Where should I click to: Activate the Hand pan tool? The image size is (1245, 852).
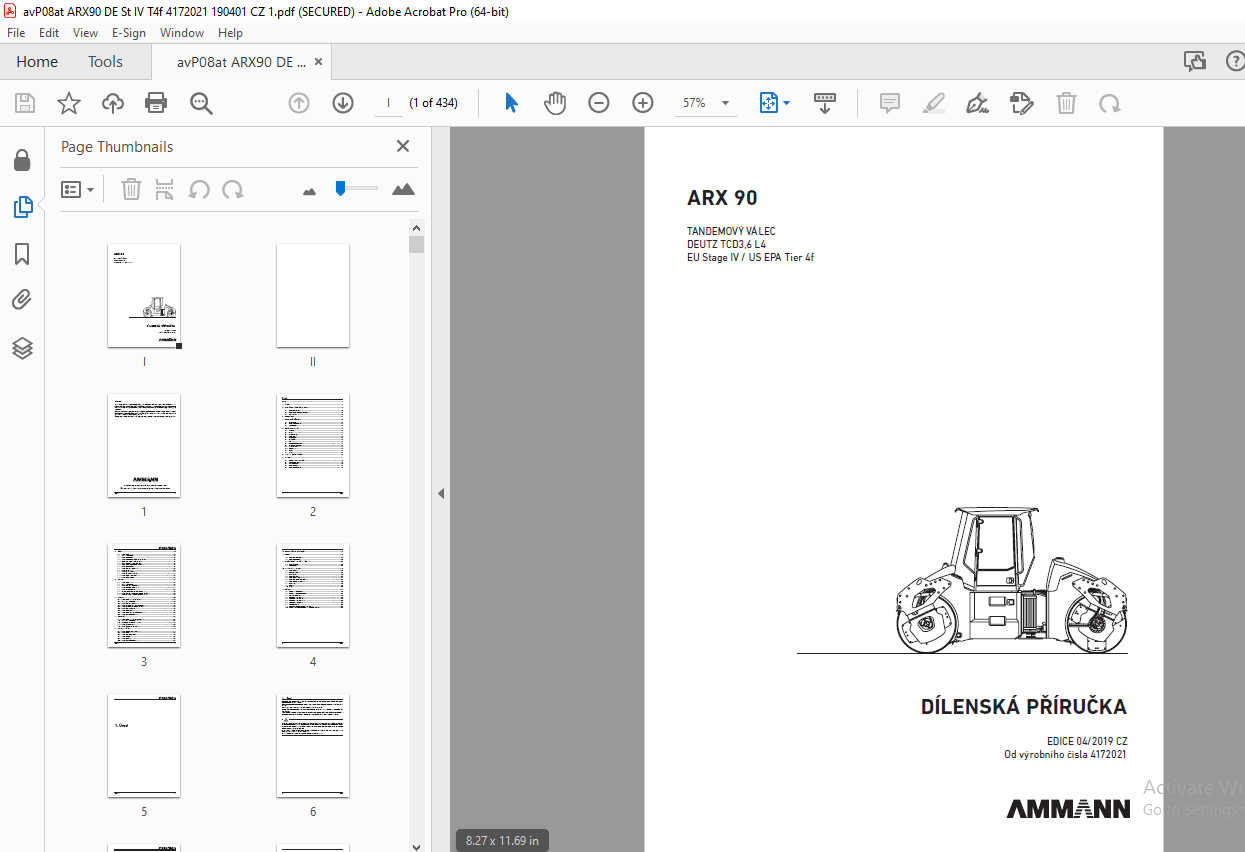click(x=555, y=103)
